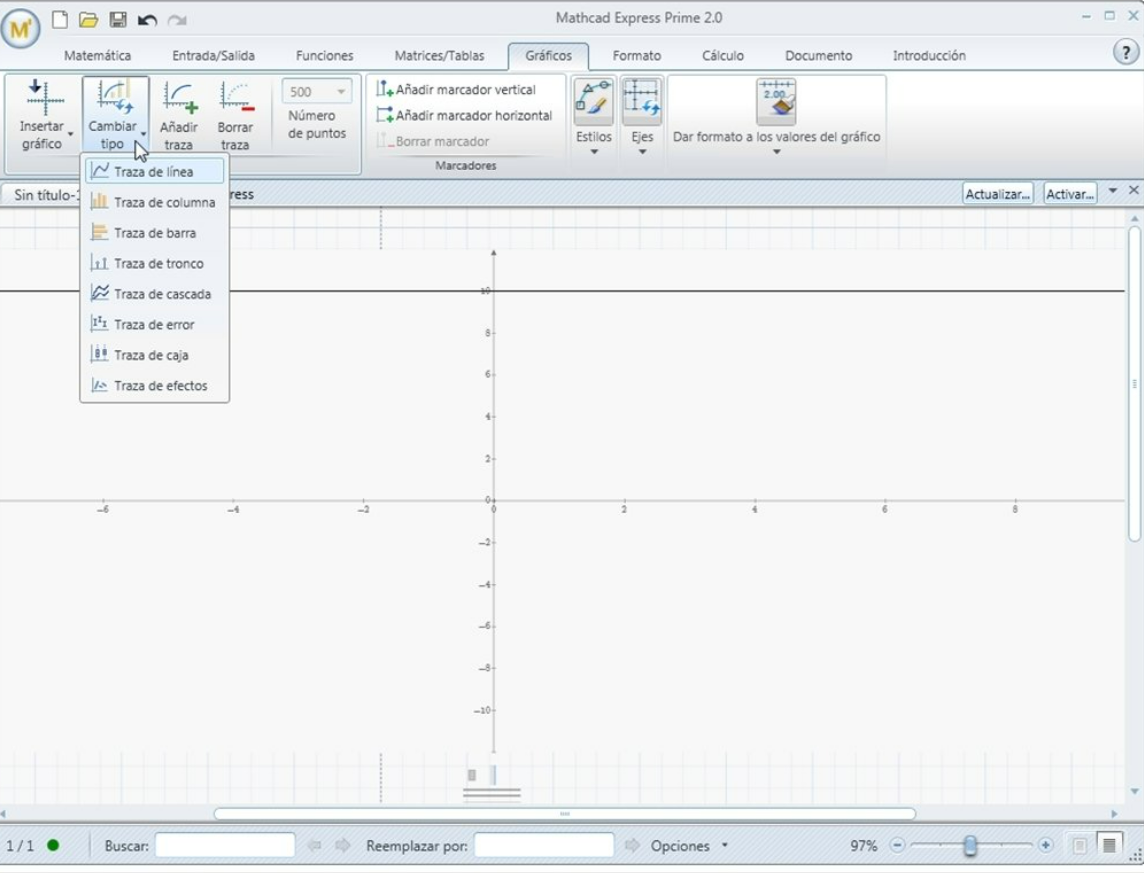Click the horizontal scrollbar
1144x873 pixels.
pyautogui.click(x=565, y=813)
